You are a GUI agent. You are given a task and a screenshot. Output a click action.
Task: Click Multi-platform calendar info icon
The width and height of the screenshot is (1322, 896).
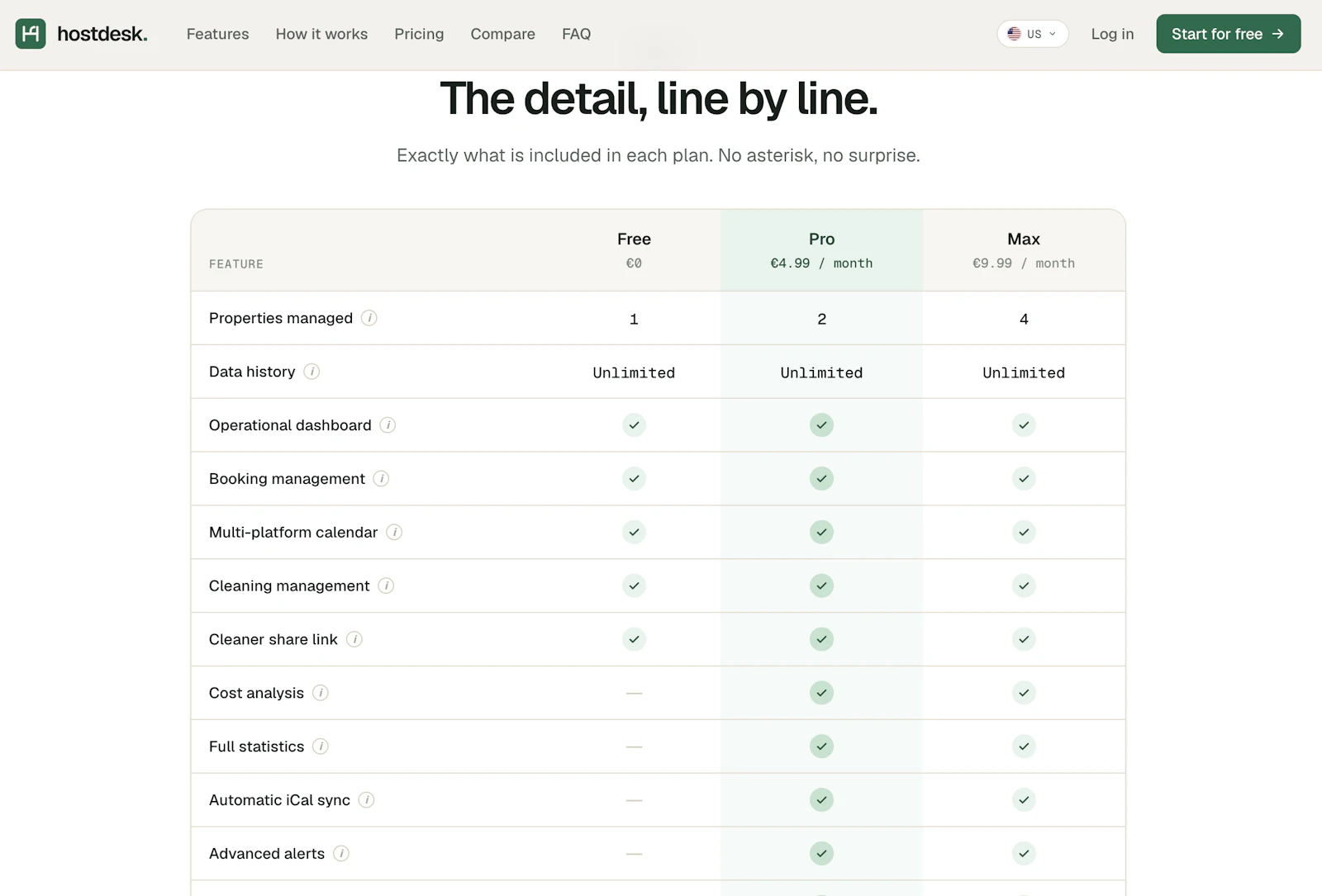click(x=394, y=533)
